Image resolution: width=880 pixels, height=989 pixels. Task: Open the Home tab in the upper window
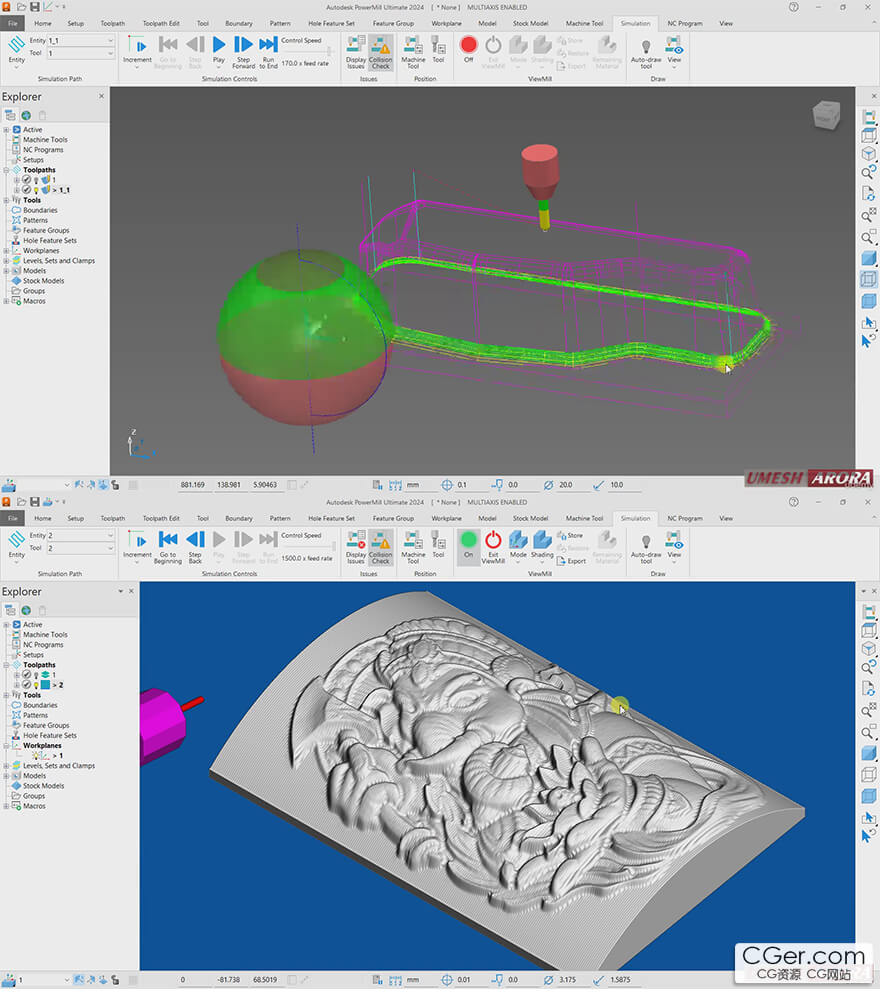coord(43,23)
